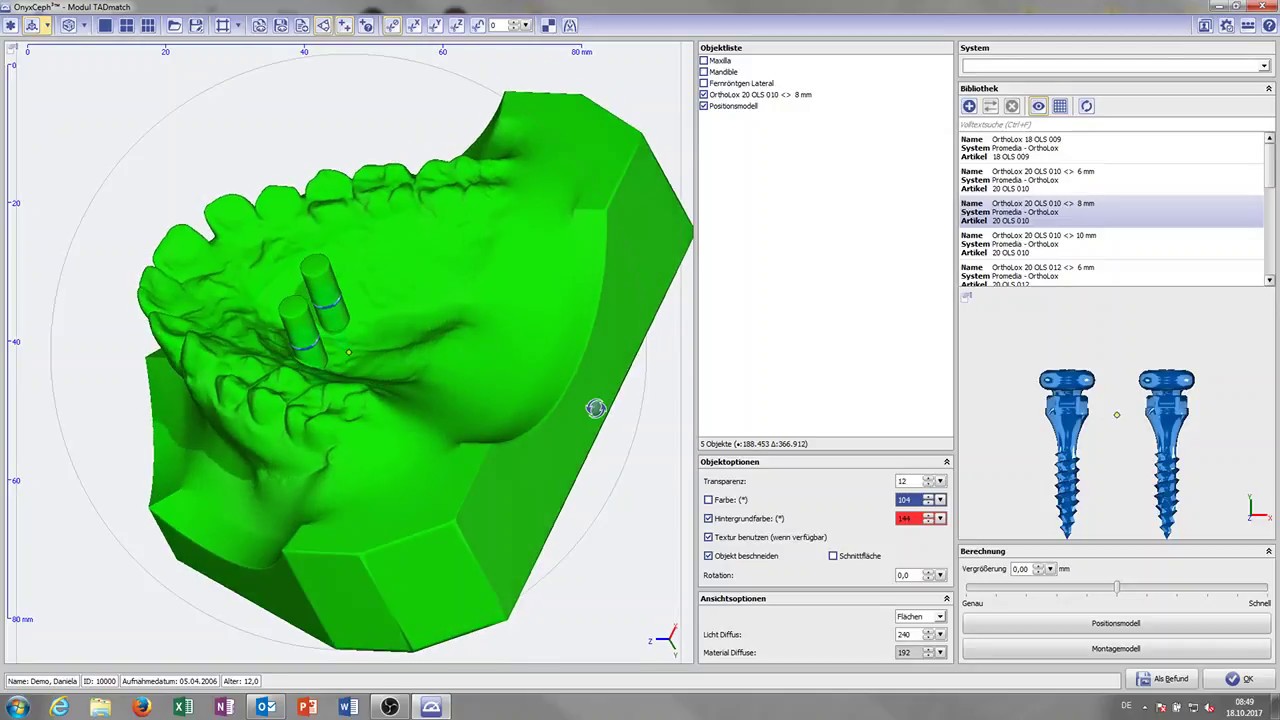Click the swap arrows library icon
The width and height of the screenshot is (1280, 720).
pyautogui.click(x=990, y=106)
